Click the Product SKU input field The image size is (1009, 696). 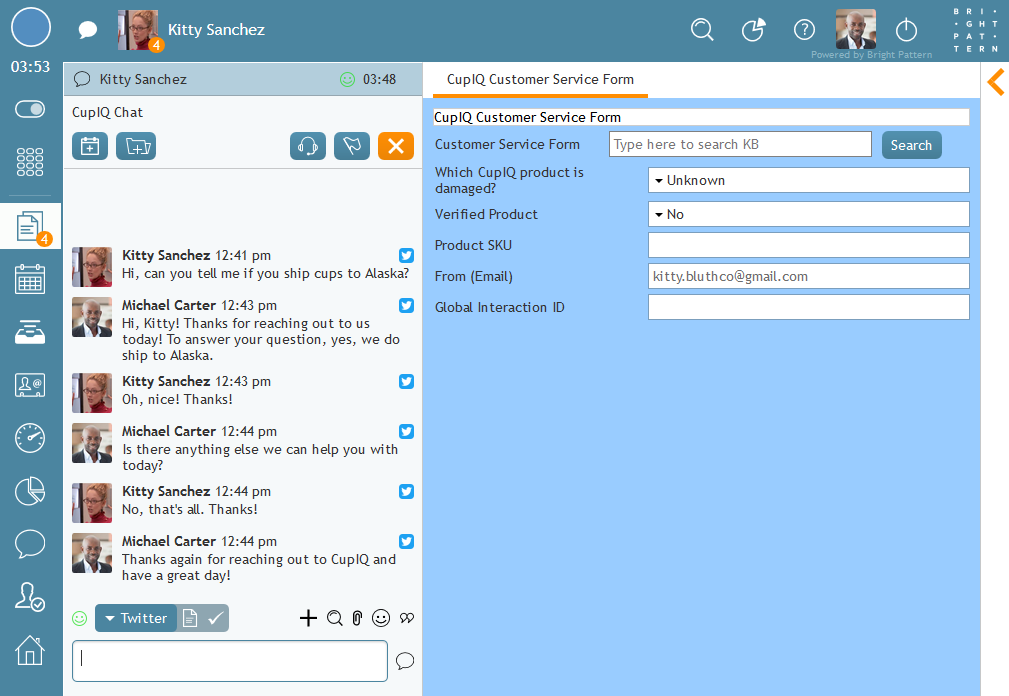(808, 245)
